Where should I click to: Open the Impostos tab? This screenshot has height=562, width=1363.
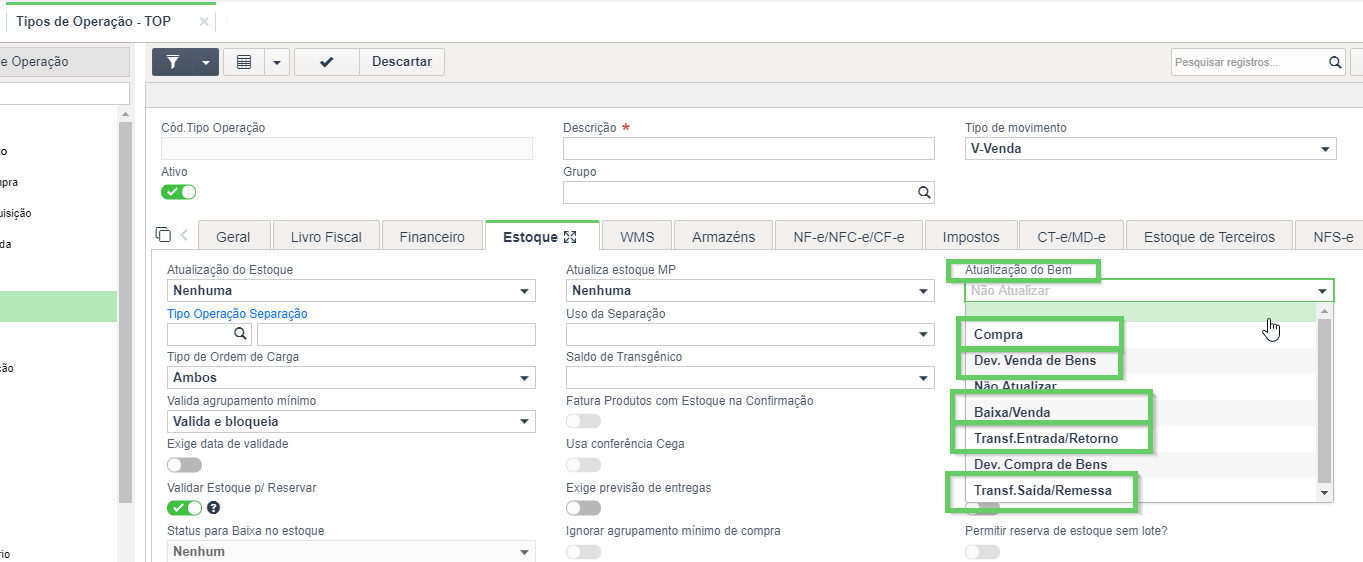coord(971,237)
